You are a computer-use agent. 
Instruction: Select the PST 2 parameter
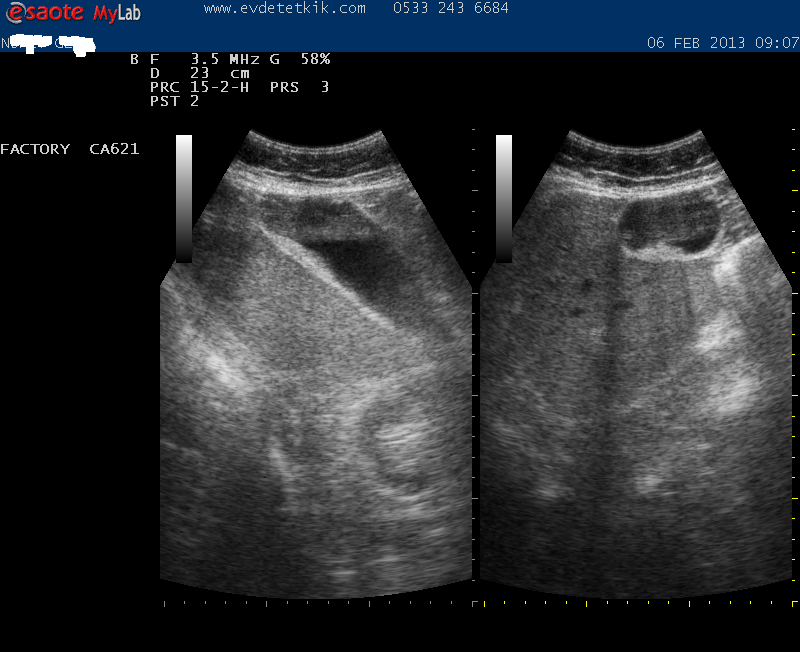click(174, 101)
